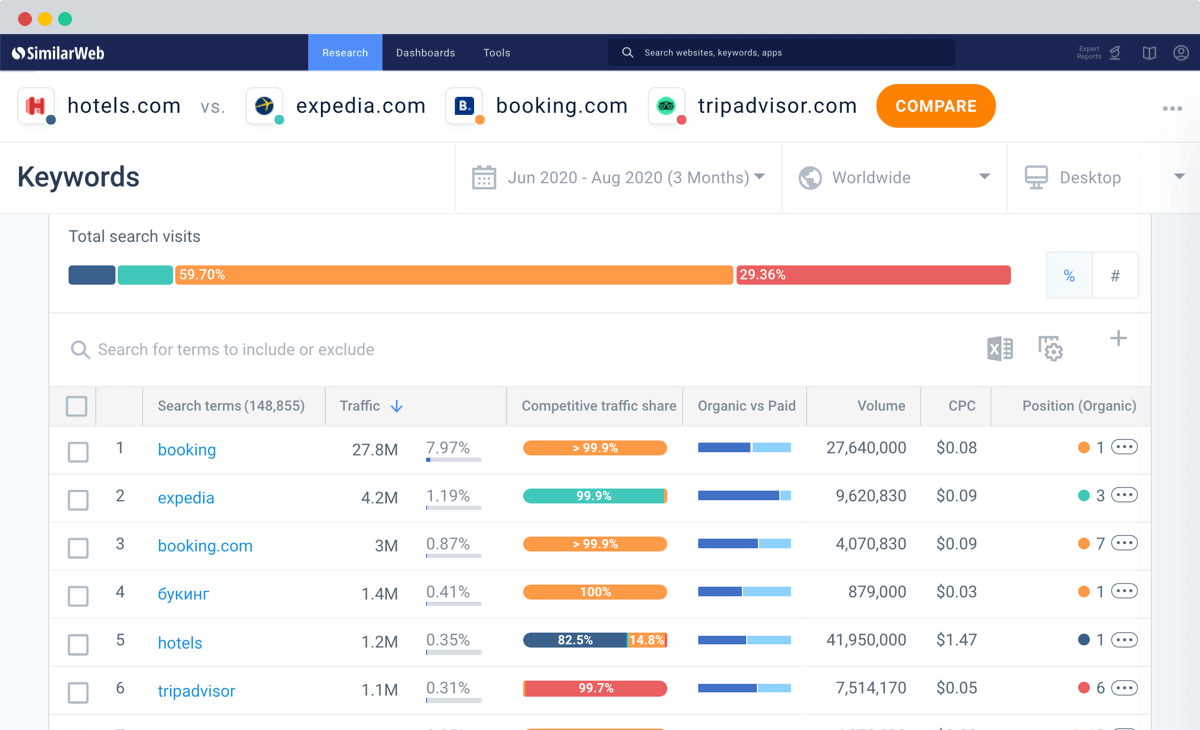Open more options ellipsis beside Compare
The width and height of the screenshot is (1200, 730).
(x=1172, y=108)
